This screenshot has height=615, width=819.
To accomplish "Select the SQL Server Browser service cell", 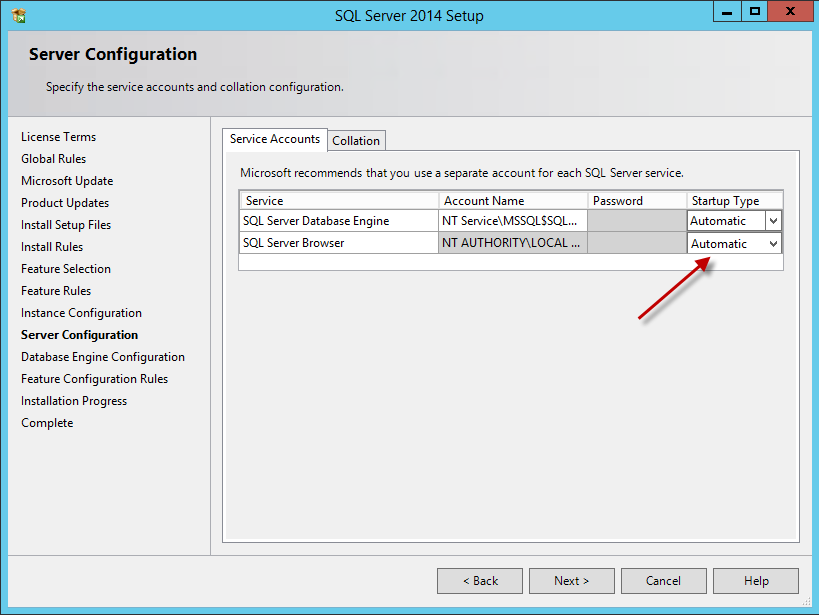I will 338,243.
